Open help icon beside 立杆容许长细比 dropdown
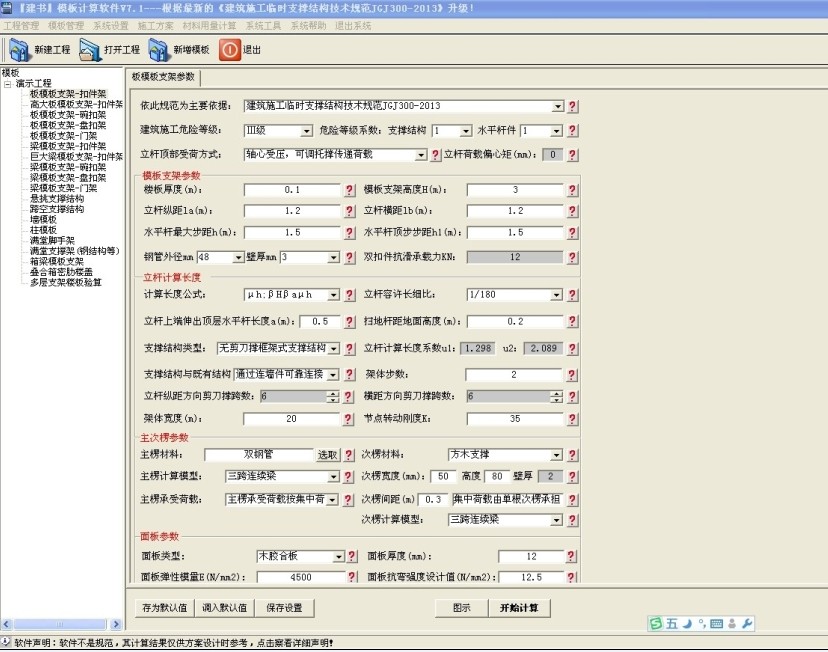828x652 pixels. (x=572, y=295)
